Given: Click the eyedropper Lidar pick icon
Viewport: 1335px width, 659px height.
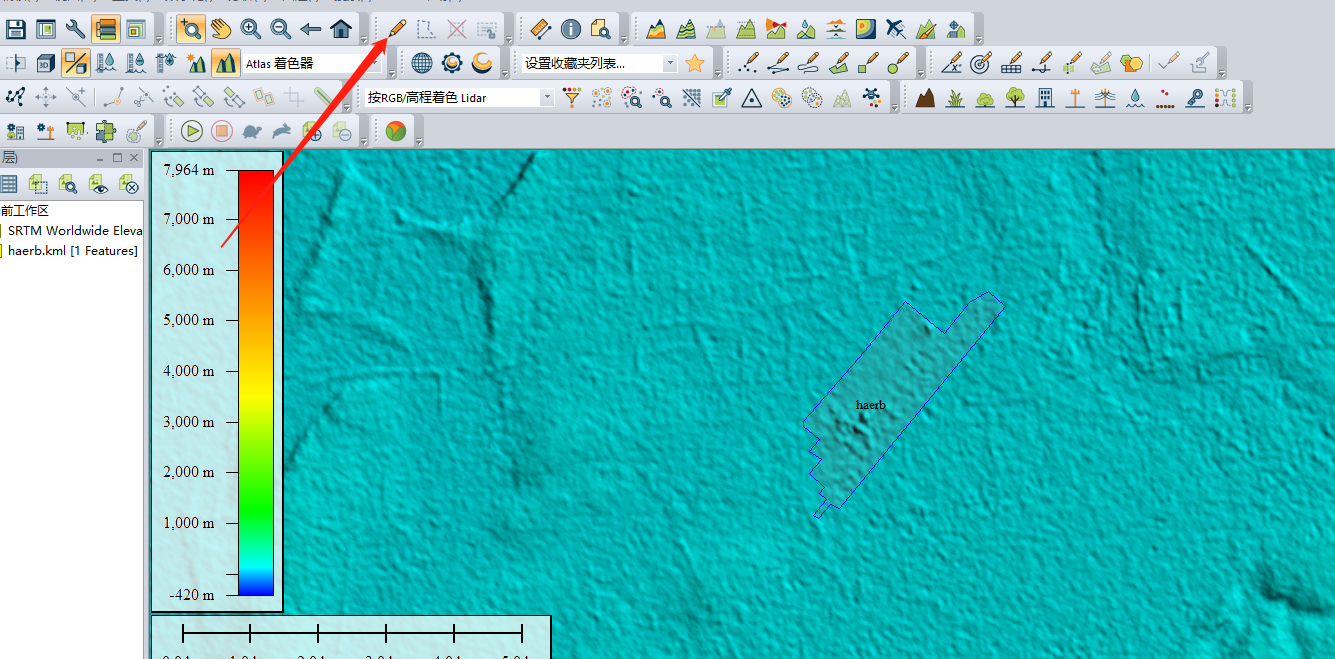Looking at the screenshot, I should [722, 97].
